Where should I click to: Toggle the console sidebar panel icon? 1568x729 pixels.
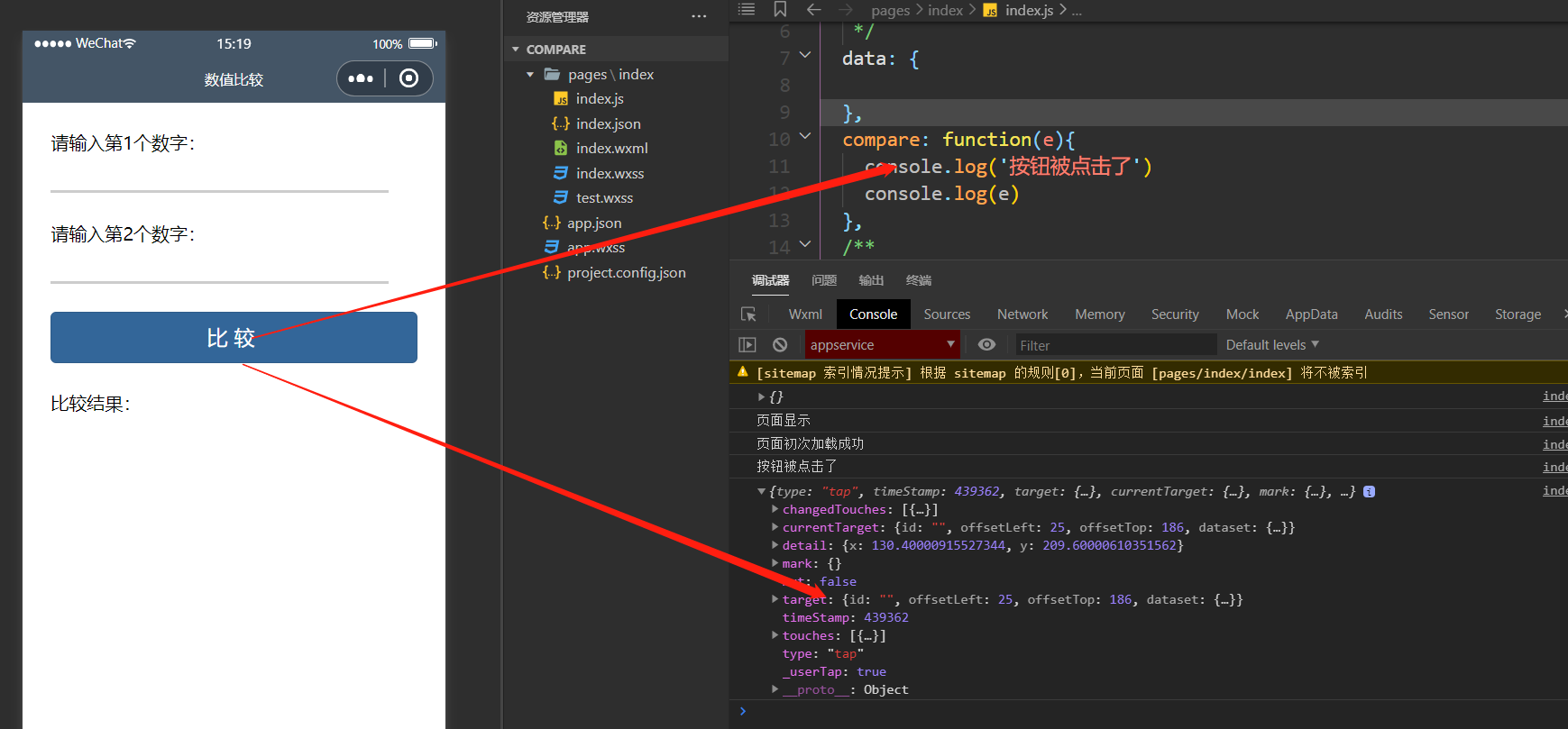pyautogui.click(x=747, y=345)
